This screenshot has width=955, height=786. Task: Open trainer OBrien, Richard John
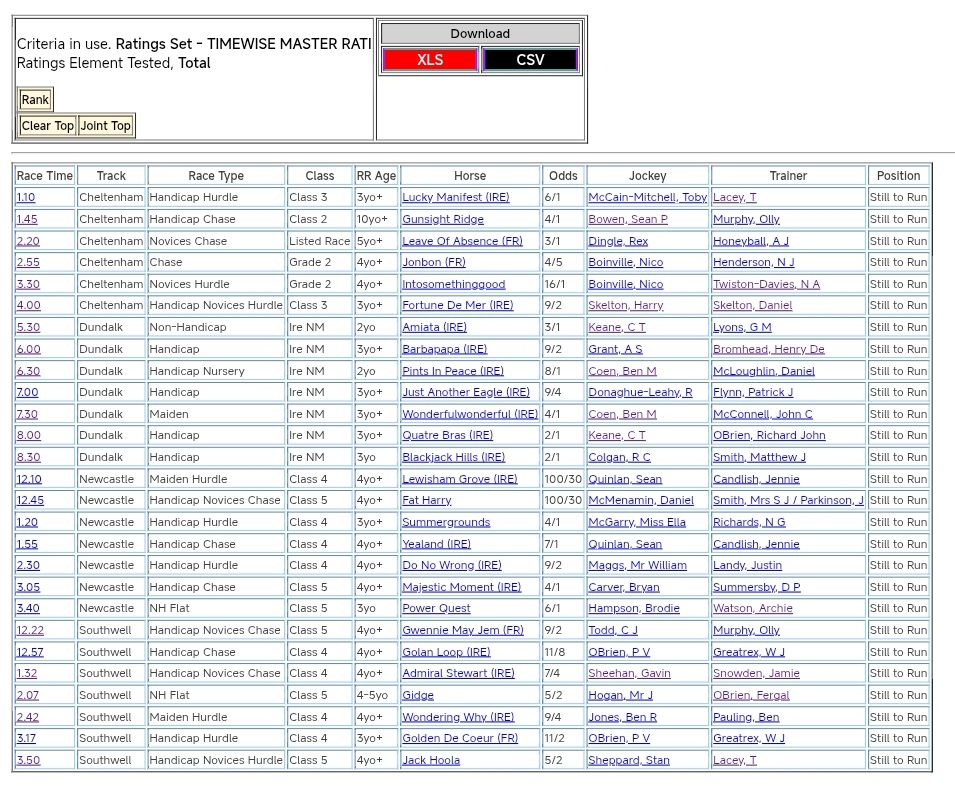(769, 436)
